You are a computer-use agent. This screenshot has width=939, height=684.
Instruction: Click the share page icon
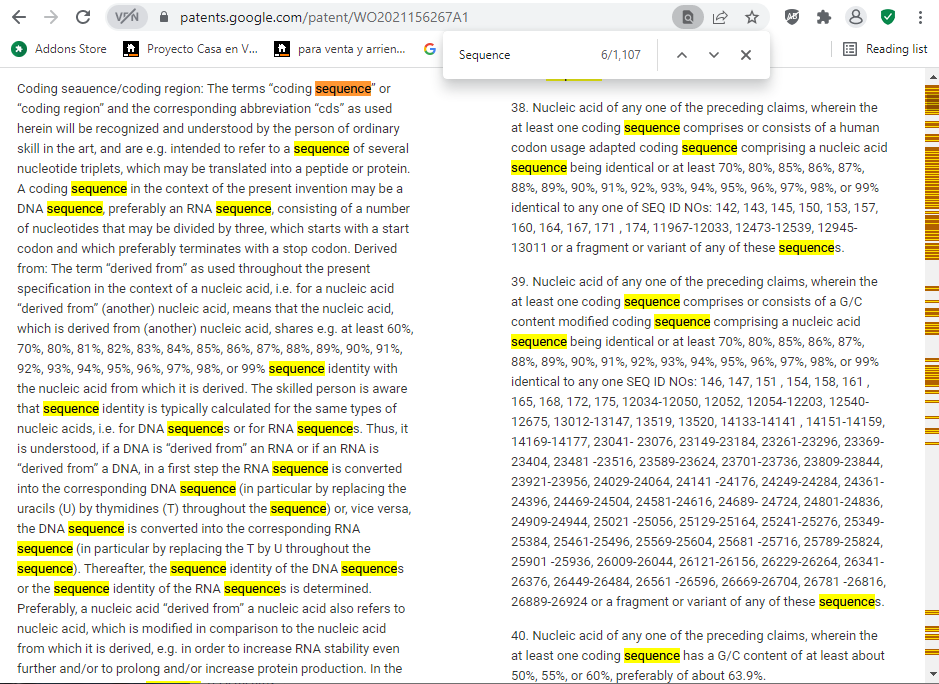(x=719, y=17)
